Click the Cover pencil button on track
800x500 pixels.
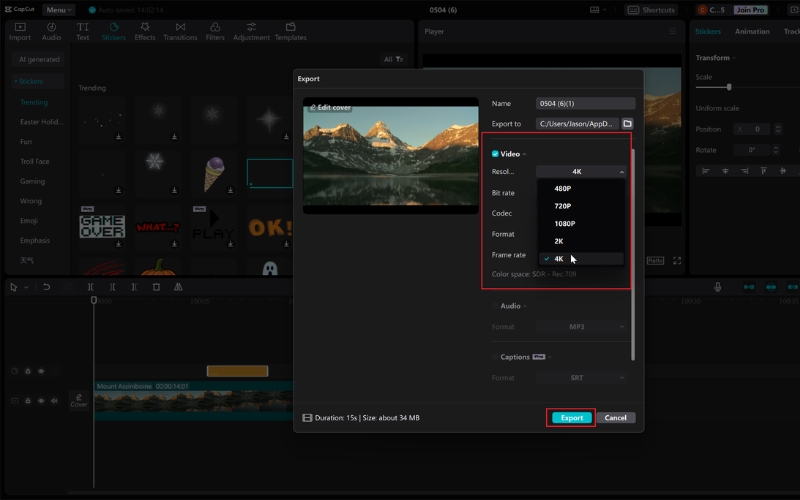tap(79, 400)
